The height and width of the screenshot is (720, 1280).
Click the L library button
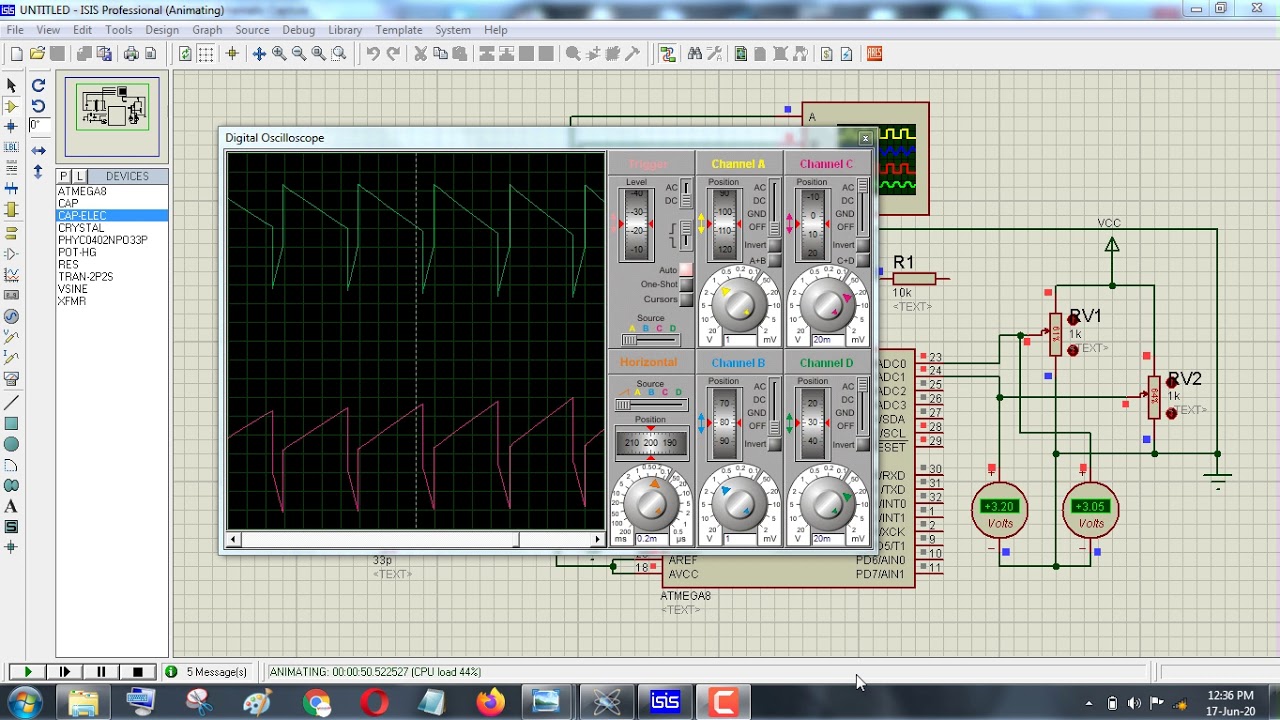80,176
